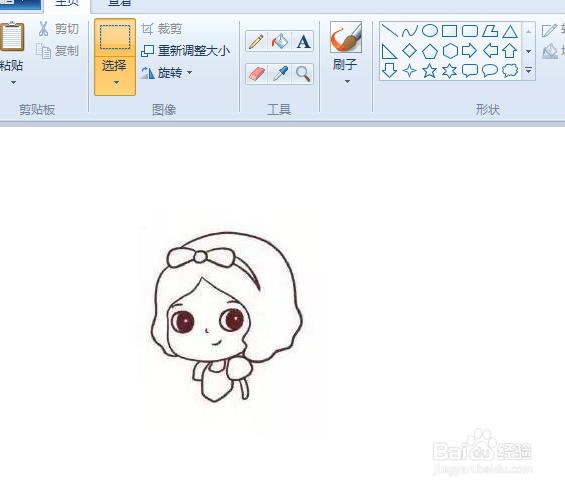Click the Paste clipboard icon

pos(12,36)
